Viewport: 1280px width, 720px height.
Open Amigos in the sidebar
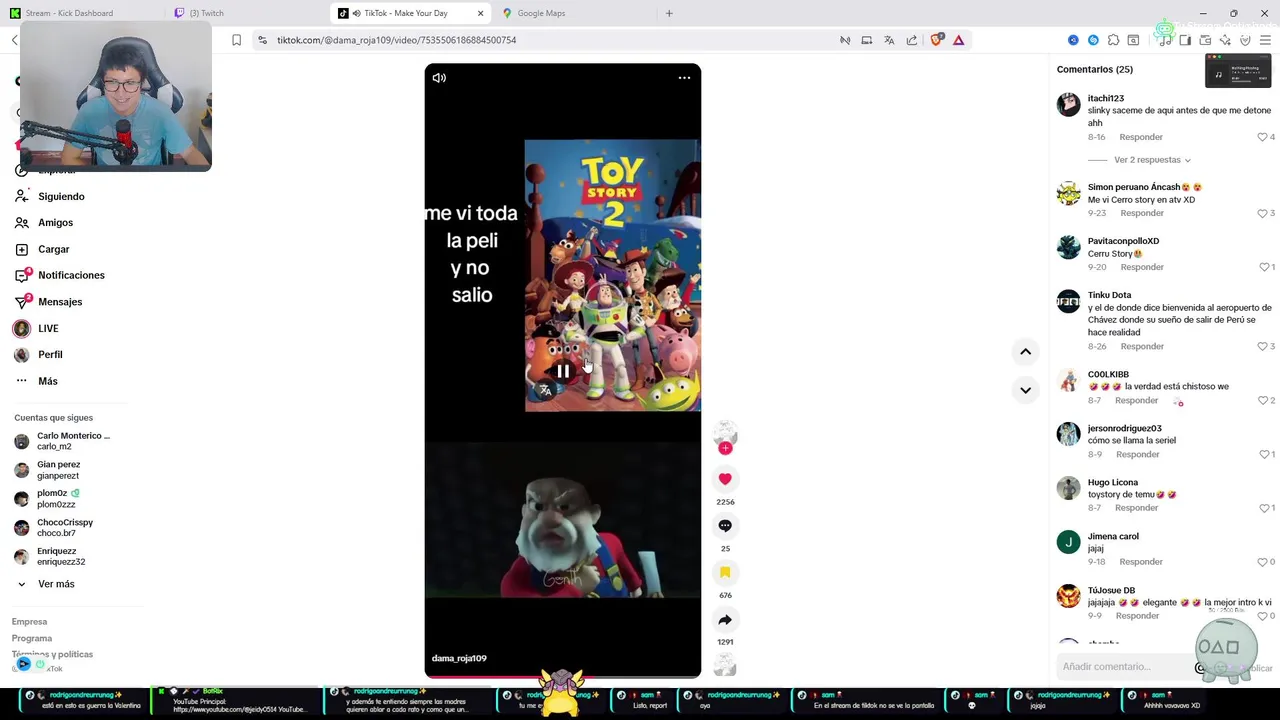click(x=55, y=223)
